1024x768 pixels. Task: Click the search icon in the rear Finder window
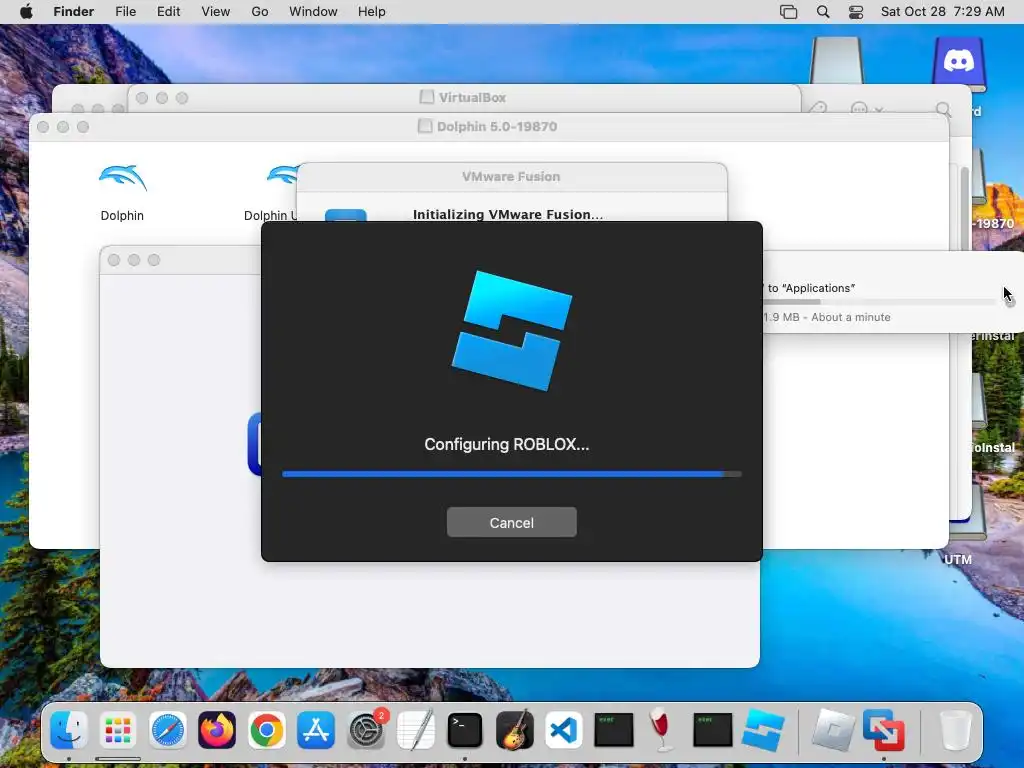pyautogui.click(x=943, y=109)
